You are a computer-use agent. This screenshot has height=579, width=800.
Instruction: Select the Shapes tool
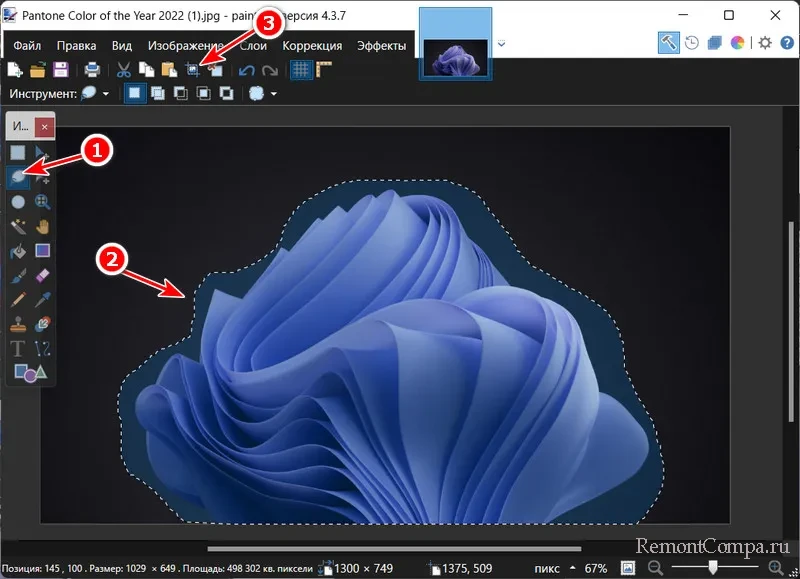30,373
